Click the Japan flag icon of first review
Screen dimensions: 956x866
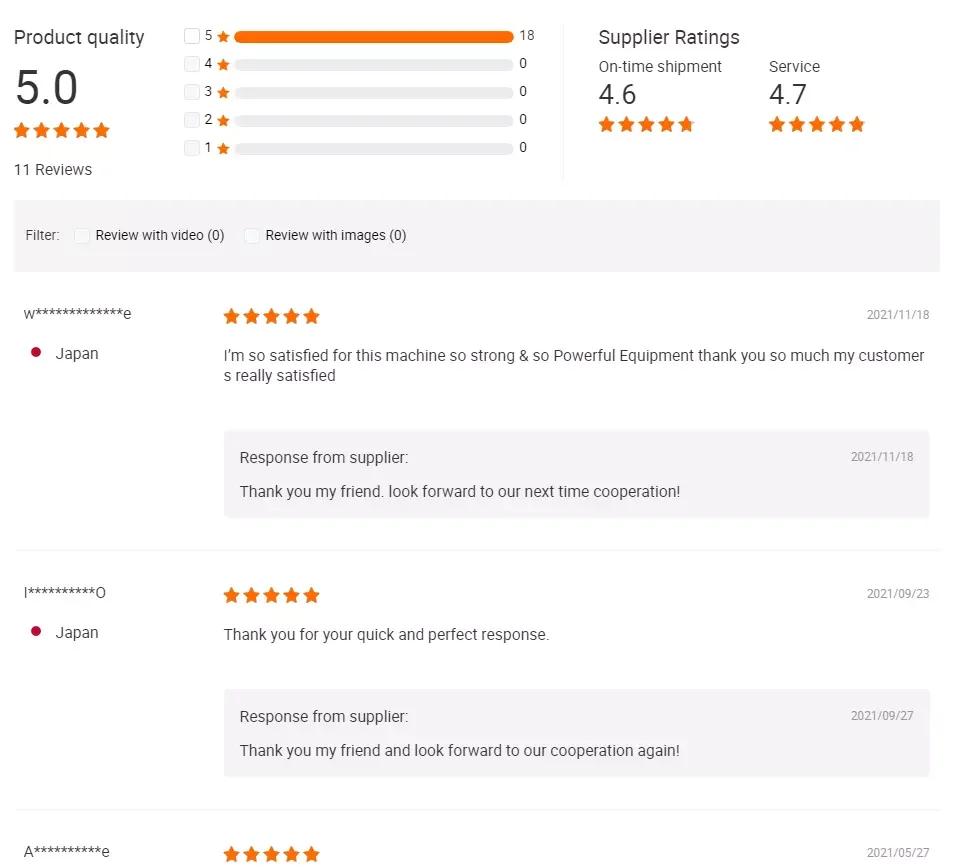pyautogui.click(x=36, y=353)
